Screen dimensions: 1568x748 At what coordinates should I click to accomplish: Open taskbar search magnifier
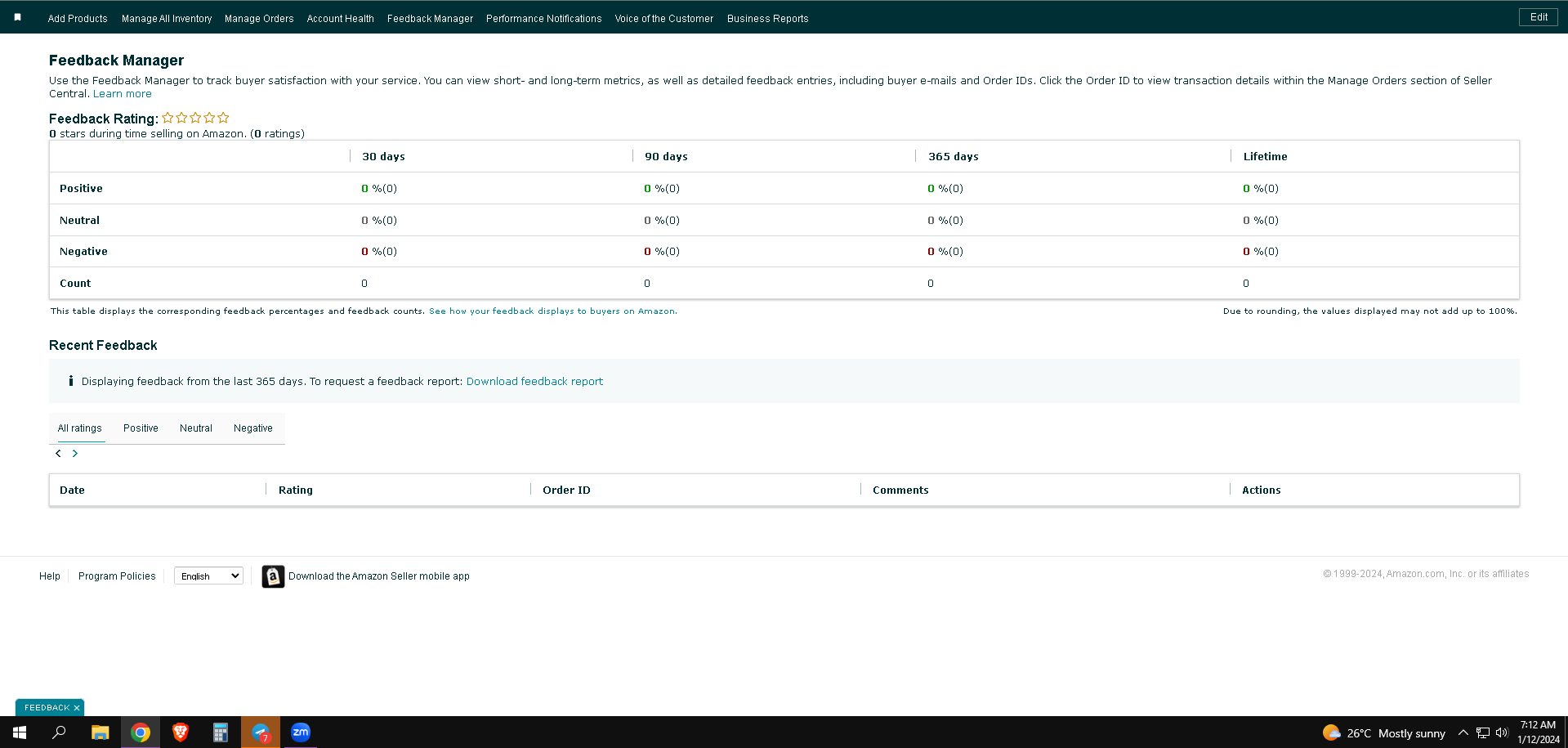click(59, 732)
